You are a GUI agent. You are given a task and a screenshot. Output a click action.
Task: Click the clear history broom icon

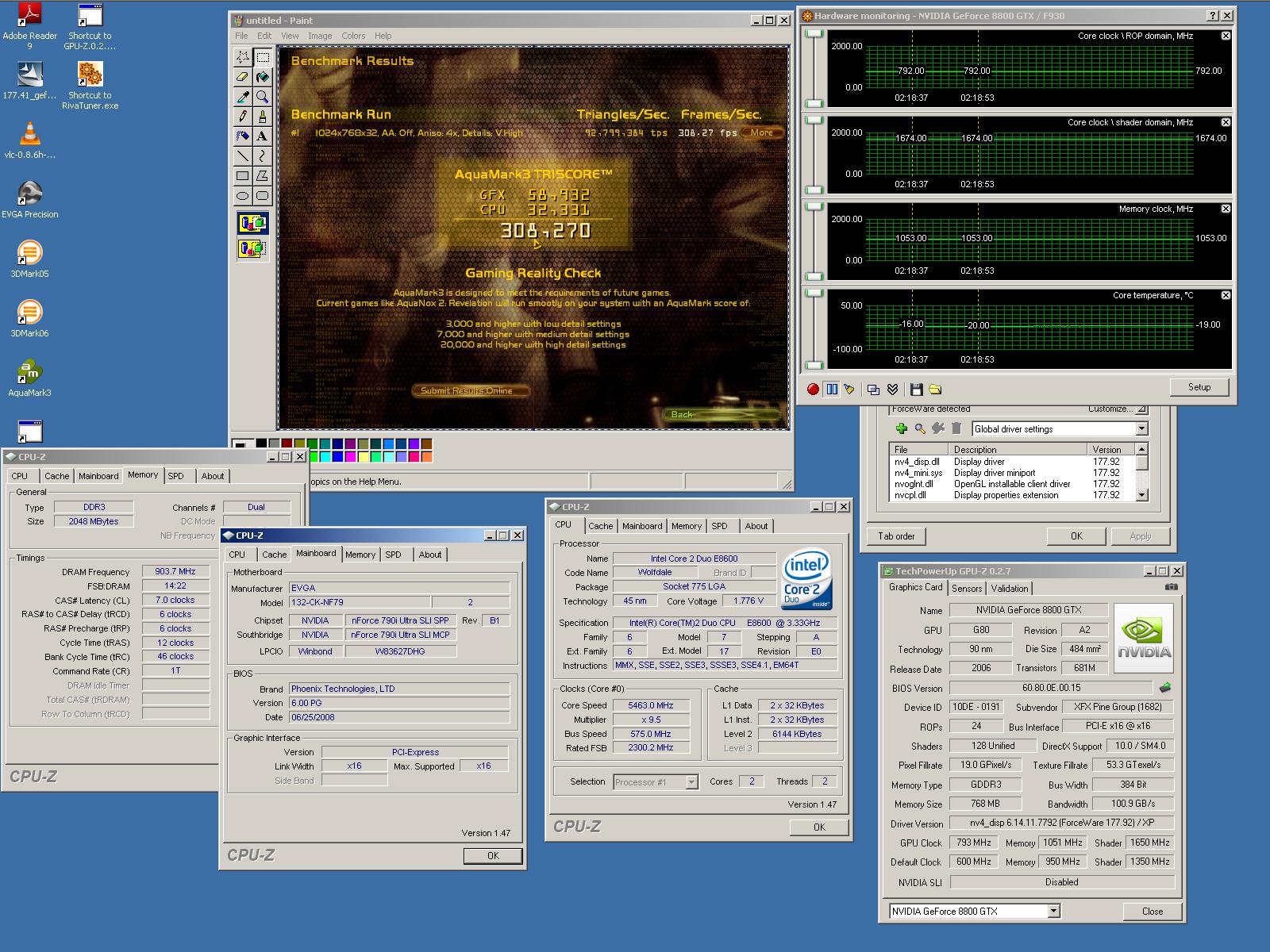coord(849,389)
